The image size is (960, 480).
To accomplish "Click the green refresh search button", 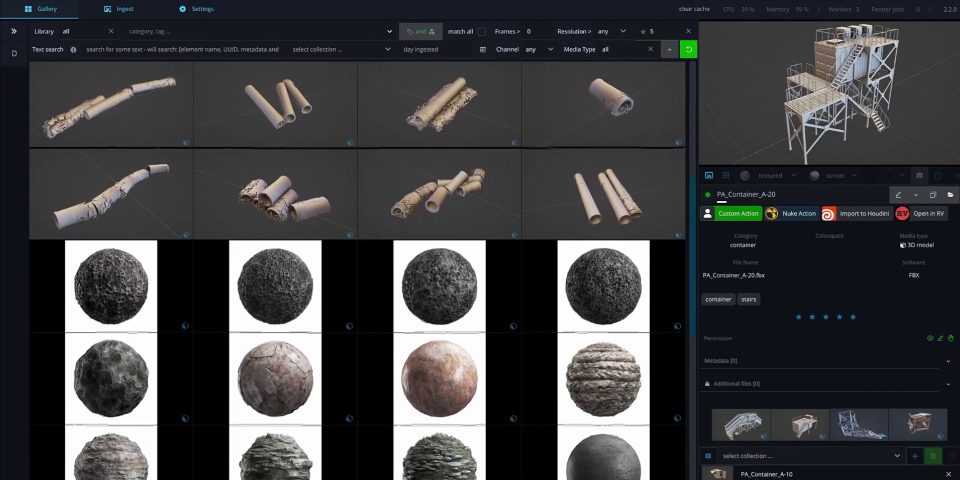I will coord(688,49).
